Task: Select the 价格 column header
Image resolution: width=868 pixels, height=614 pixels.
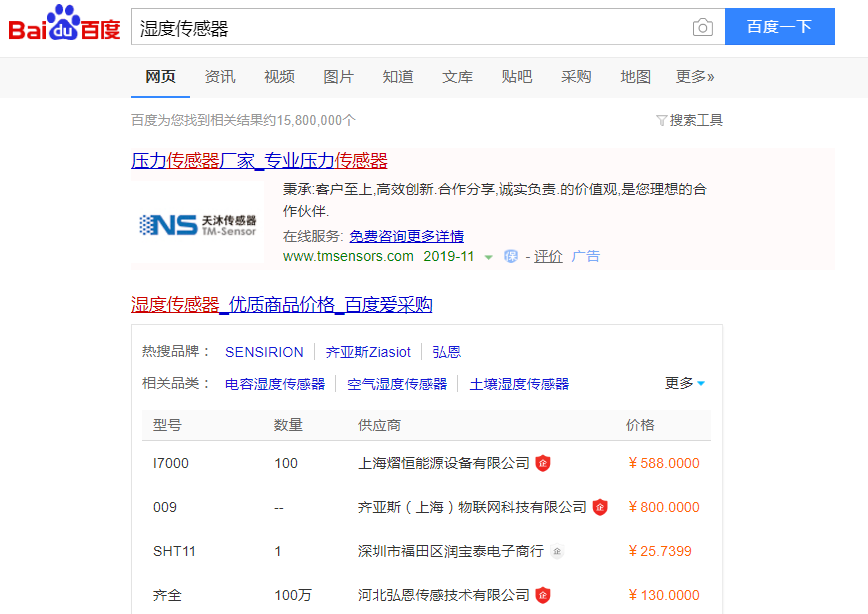Action: click(640, 425)
